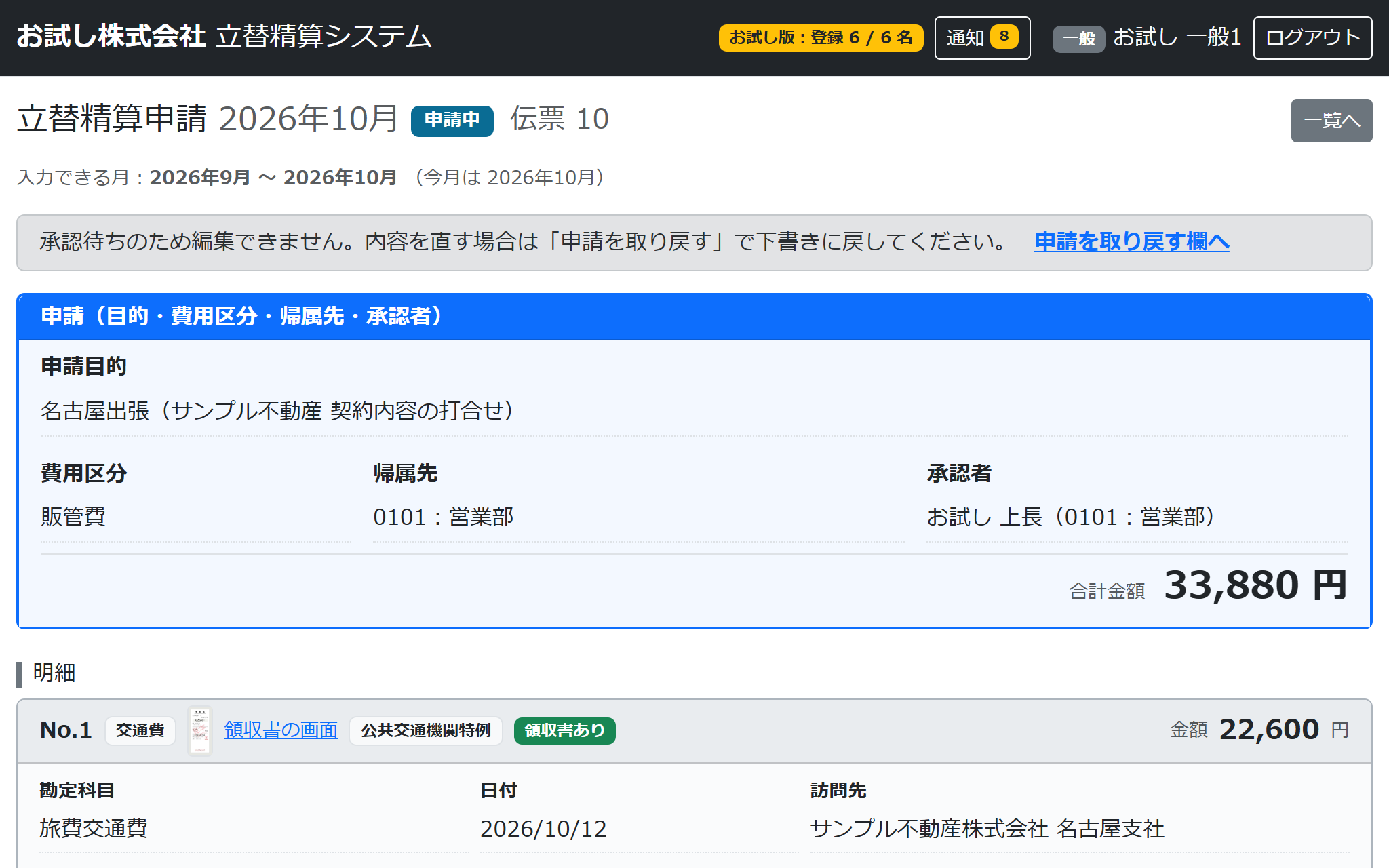The height and width of the screenshot is (868, 1389).
Task: Click the お試し版:登録 6 / 6 名 badge
Action: coord(821,38)
